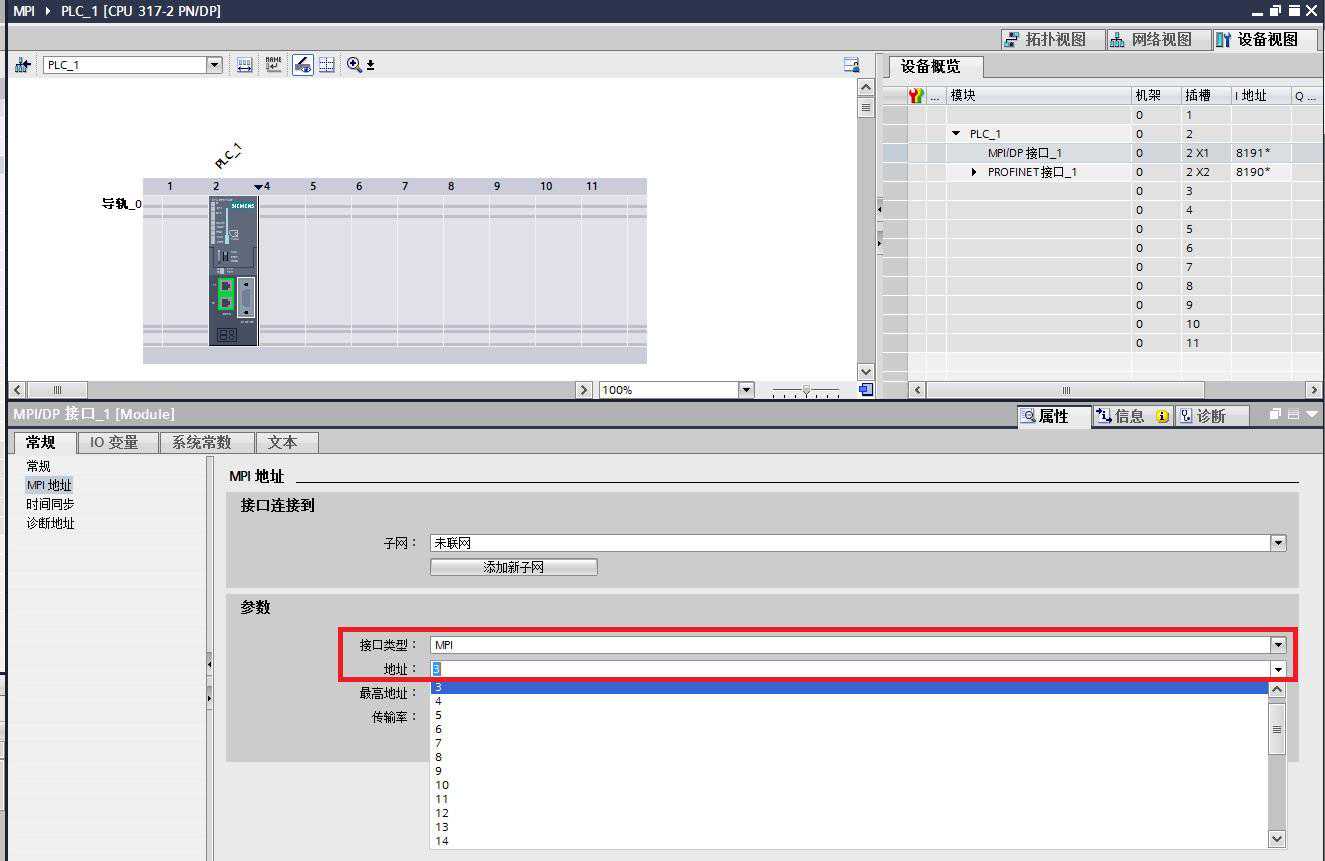Switch to the 网络视图 tab
The width and height of the screenshot is (1325, 861).
tap(1150, 40)
